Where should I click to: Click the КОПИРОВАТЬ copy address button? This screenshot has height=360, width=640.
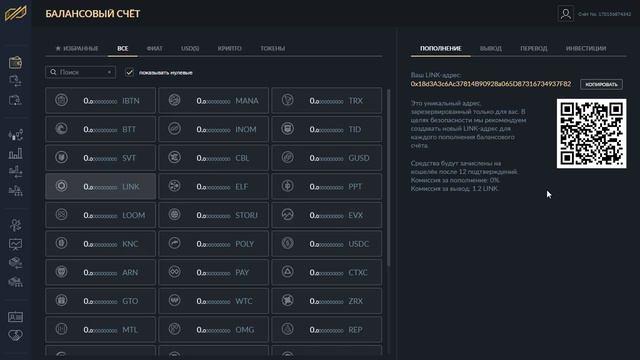tap(601, 84)
